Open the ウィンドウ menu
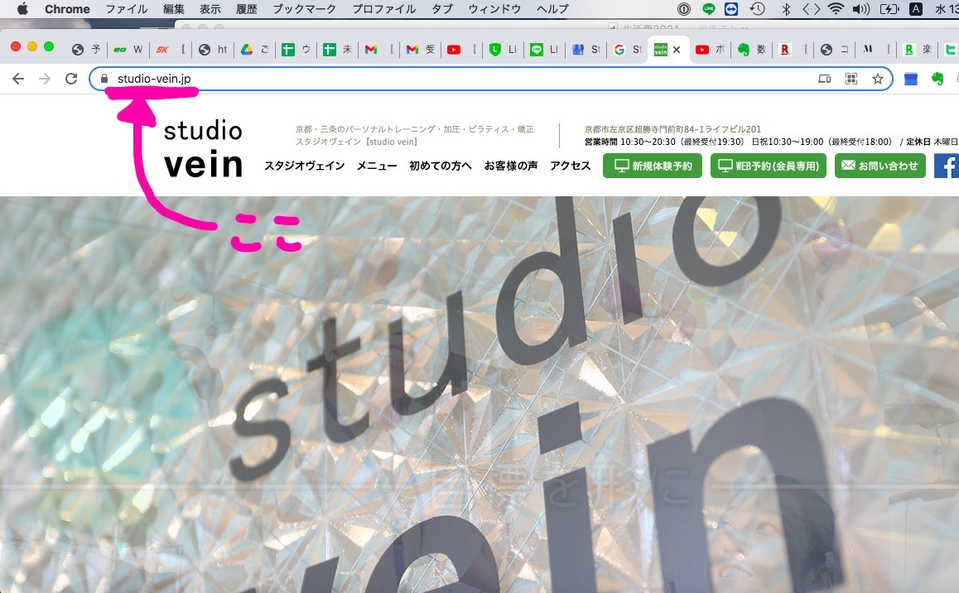 tap(495, 9)
